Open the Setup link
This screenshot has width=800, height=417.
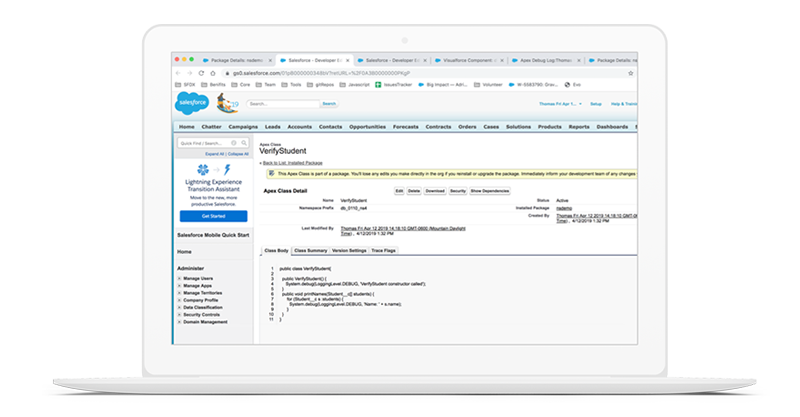tap(596, 104)
